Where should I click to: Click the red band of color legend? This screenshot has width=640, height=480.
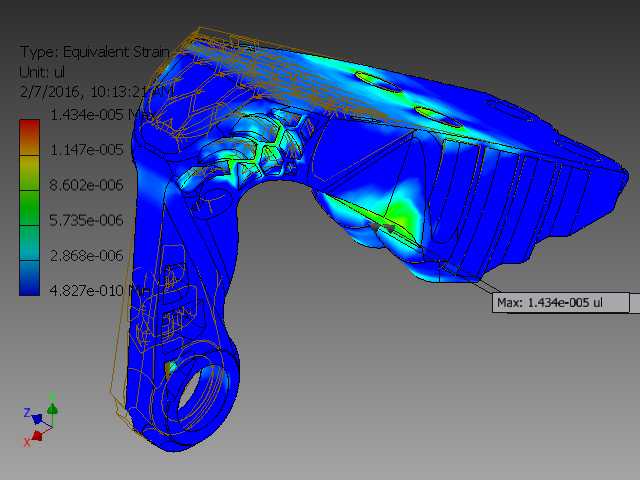tap(29, 137)
